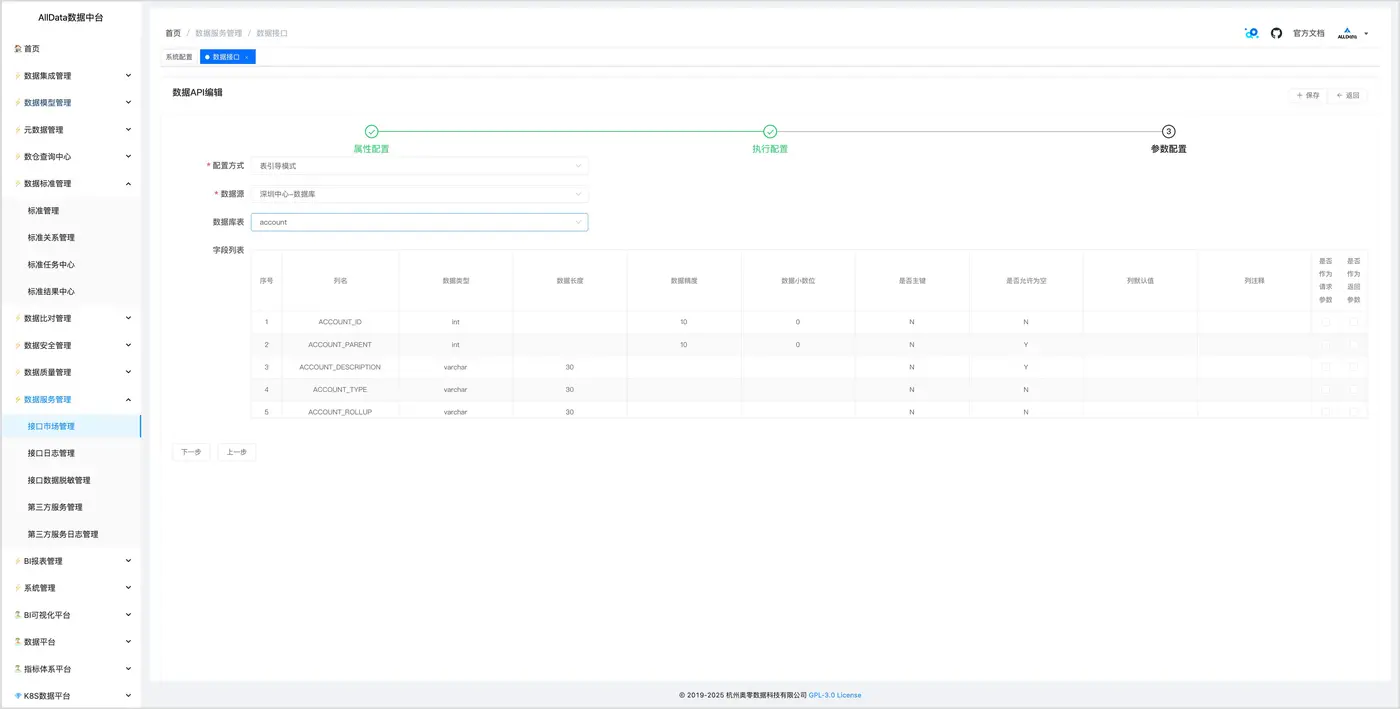Screen dimensions: 1400x709
Task: Expand 数据质量管理 with its chevron
Action: [128, 372]
